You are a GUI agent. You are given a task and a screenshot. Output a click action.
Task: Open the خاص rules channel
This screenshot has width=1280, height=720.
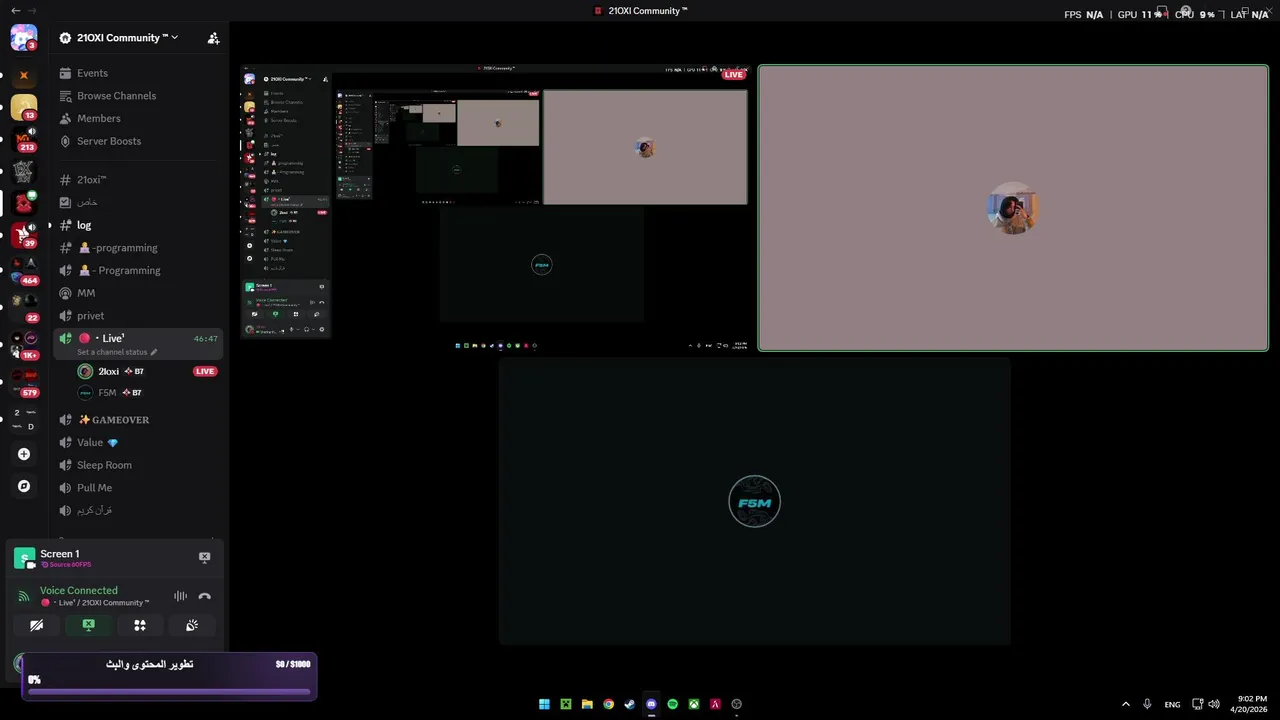coord(138,202)
